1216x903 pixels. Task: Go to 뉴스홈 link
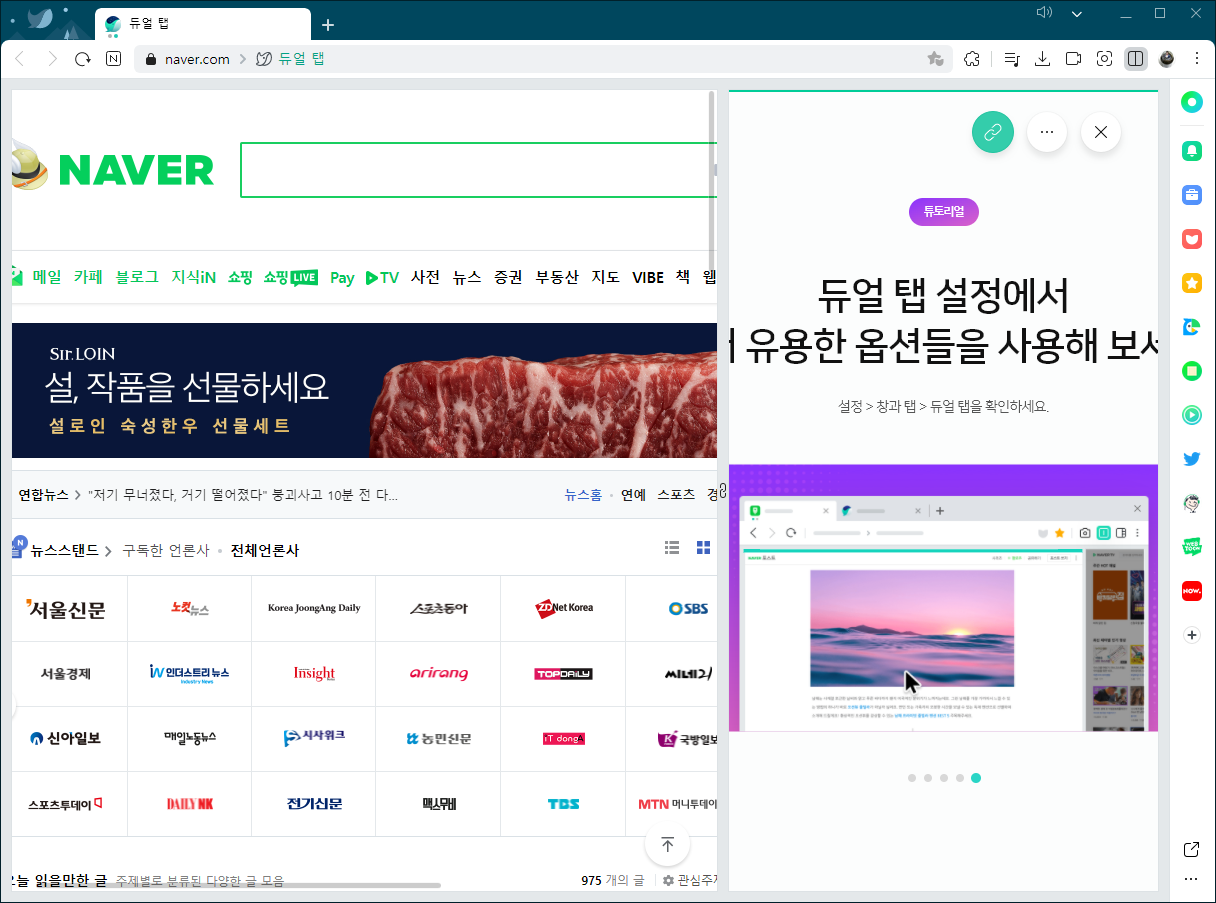click(x=583, y=494)
